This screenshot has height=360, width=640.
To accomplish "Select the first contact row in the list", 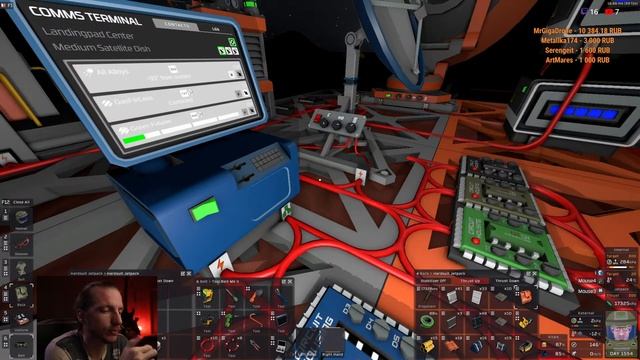I will click(159, 75).
